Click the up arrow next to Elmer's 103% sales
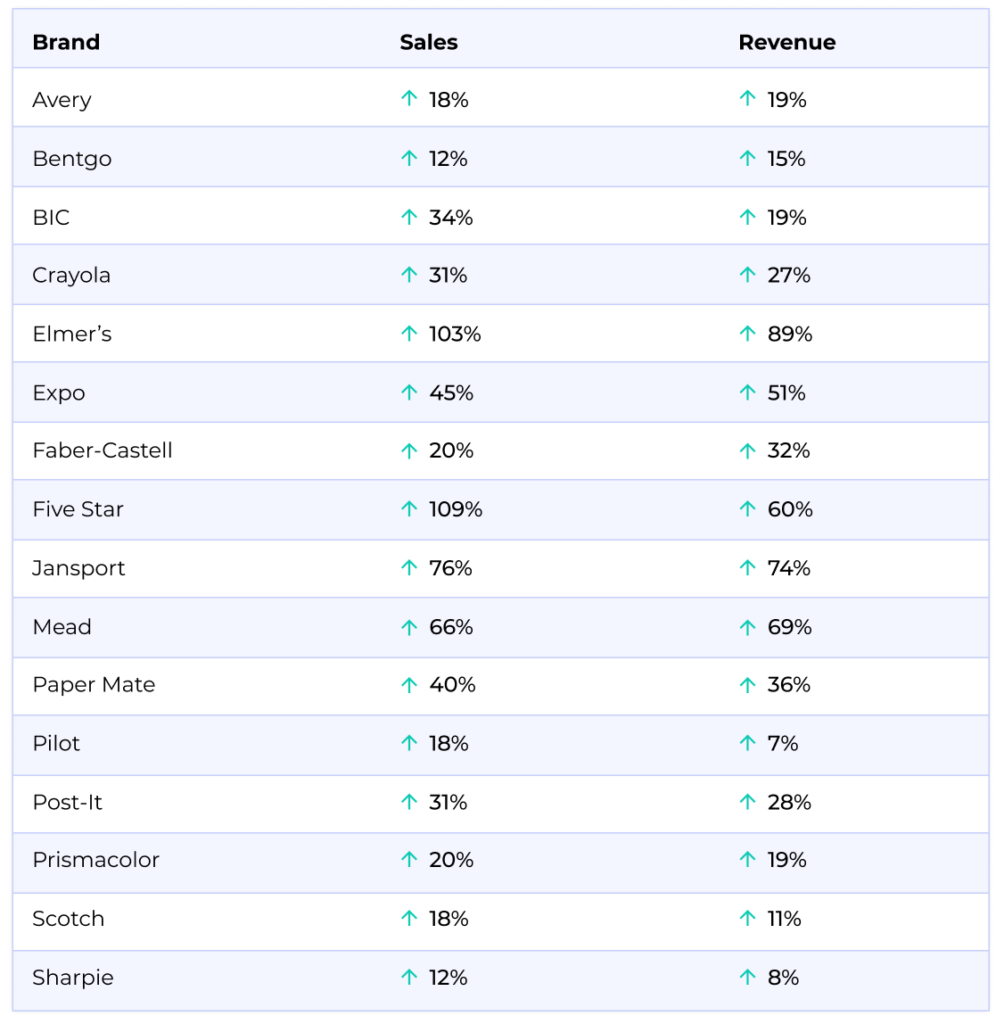 click(409, 333)
